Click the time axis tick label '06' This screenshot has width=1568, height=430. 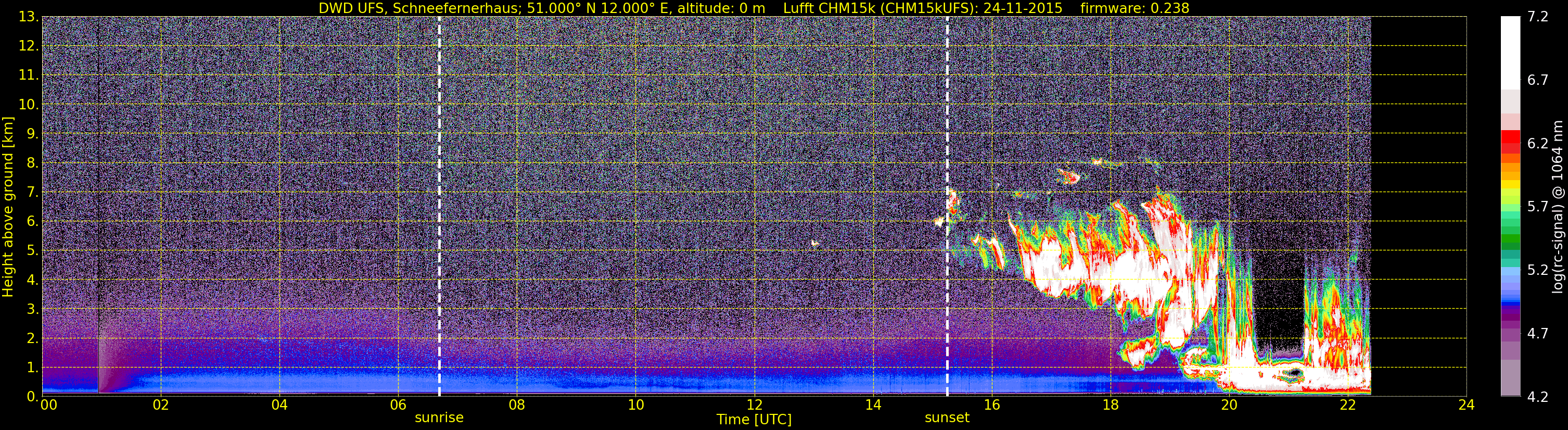click(398, 406)
